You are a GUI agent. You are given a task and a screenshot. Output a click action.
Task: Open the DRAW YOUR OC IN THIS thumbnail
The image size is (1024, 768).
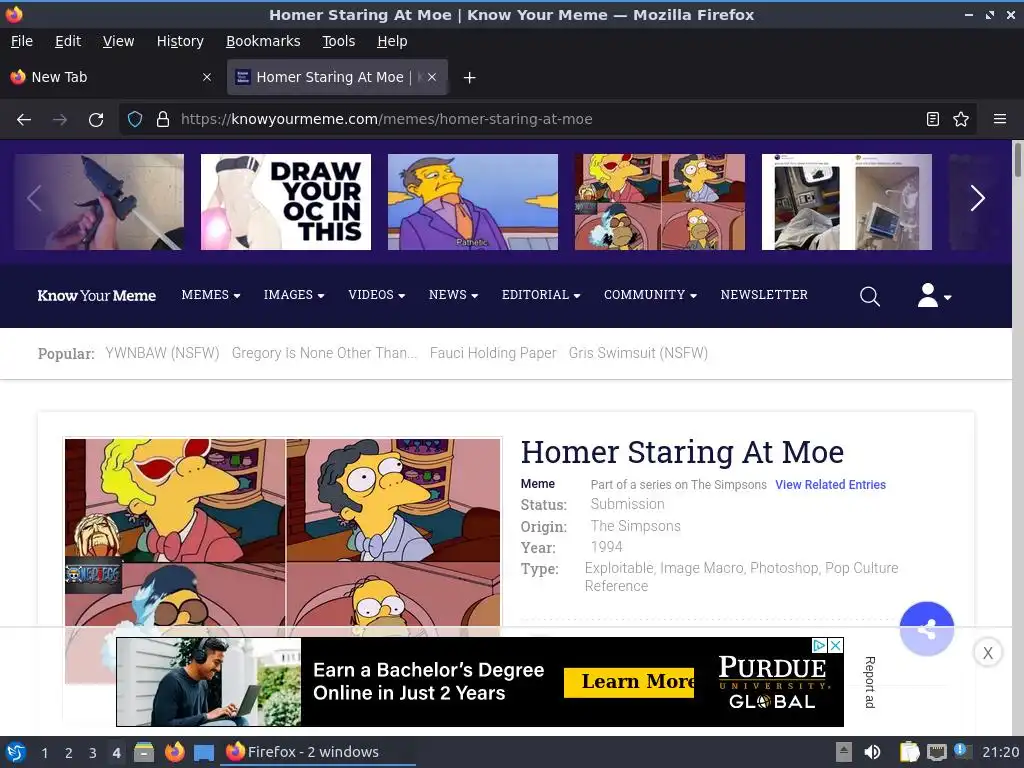pyautogui.click(x=286, y=202)
